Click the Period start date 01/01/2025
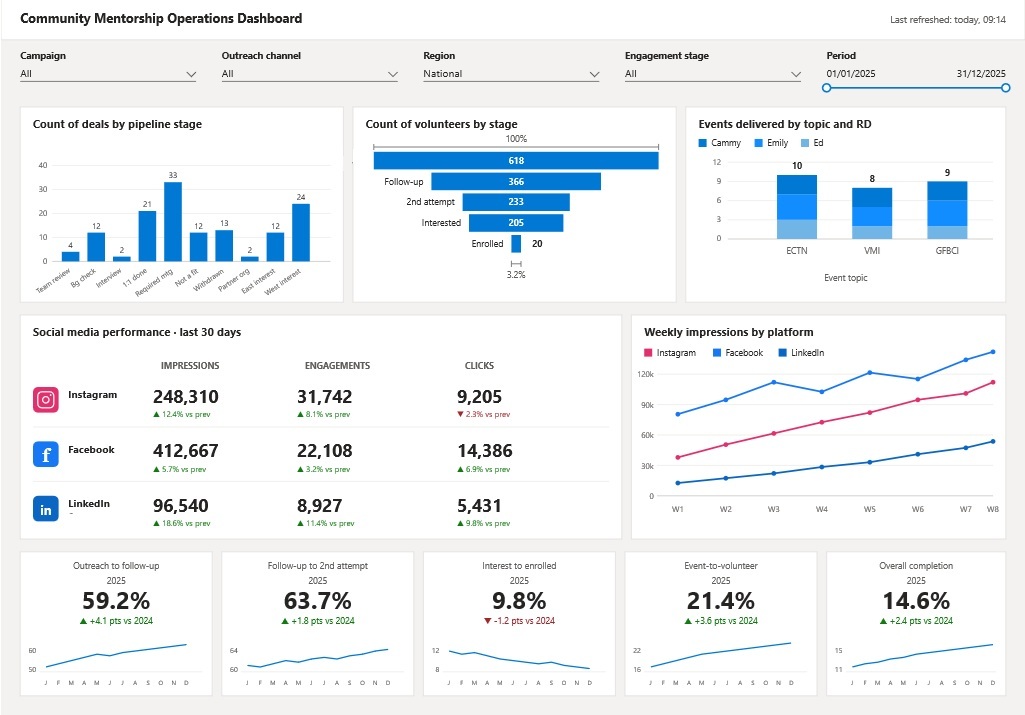The height and width of the screenshot is (715, 1025). click(850, 74)
